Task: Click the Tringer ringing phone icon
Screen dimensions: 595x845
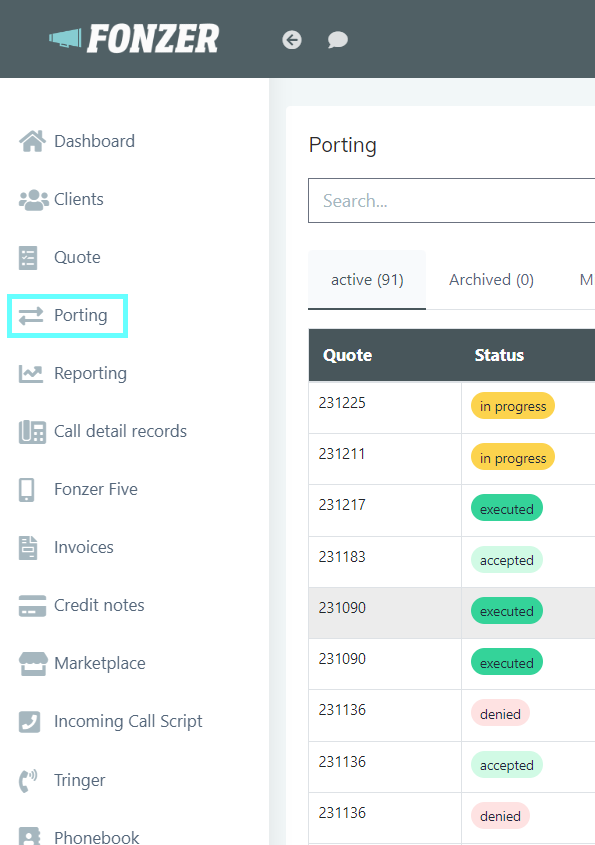Action: 28,780
